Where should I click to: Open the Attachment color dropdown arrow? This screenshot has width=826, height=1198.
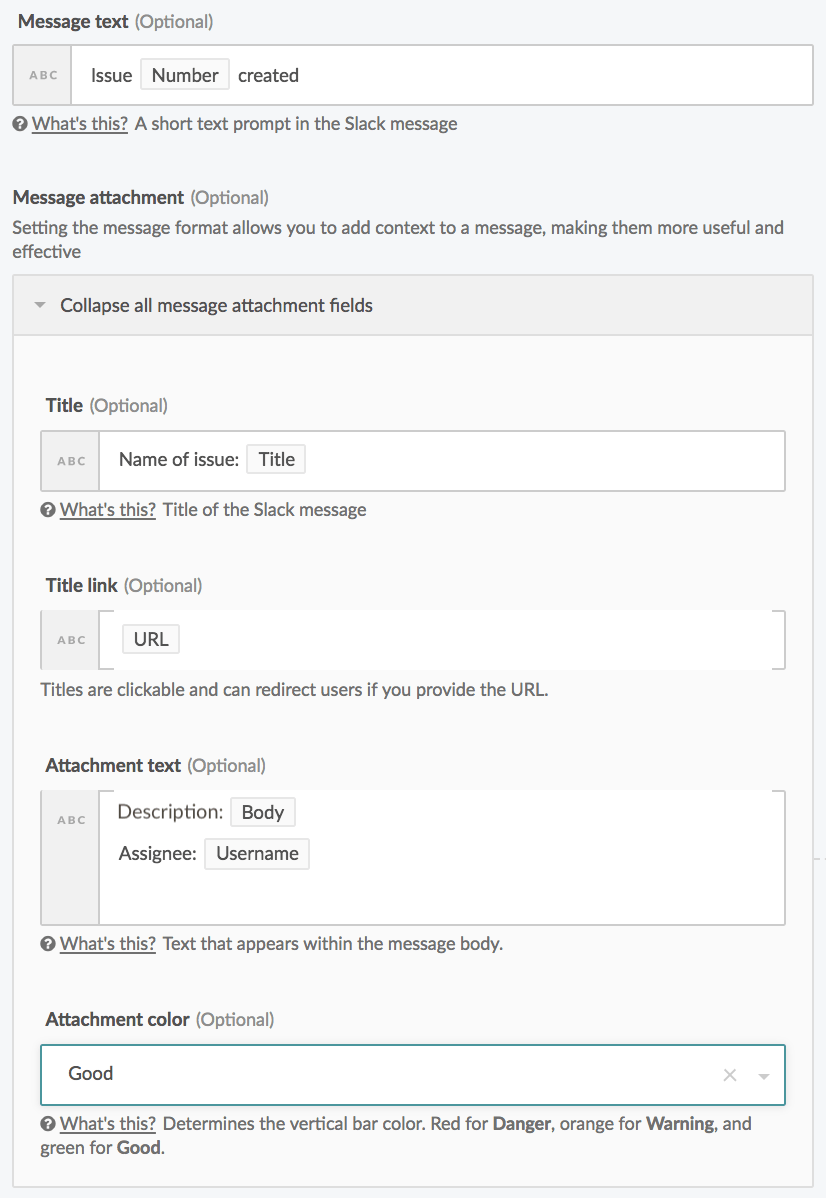[x=765, y=1073]
